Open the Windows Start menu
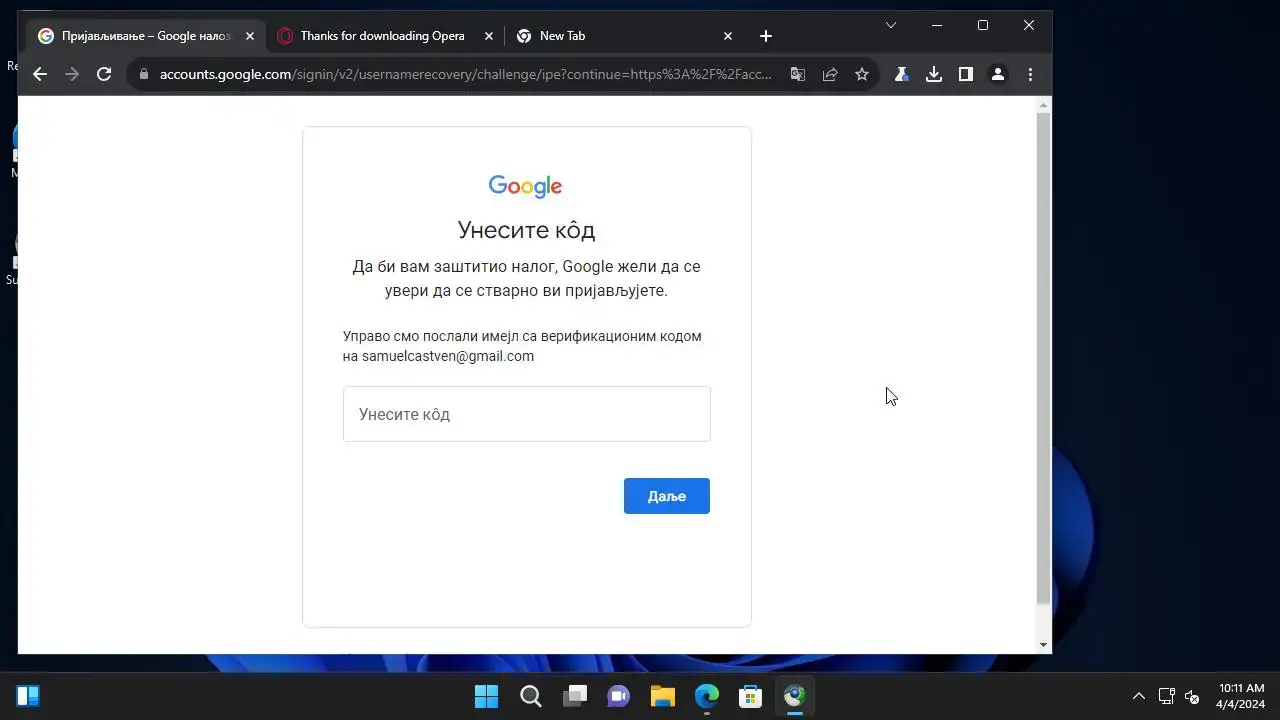Image resolution: width=1280 pixels, height=720 pixels. coord(487,696)
